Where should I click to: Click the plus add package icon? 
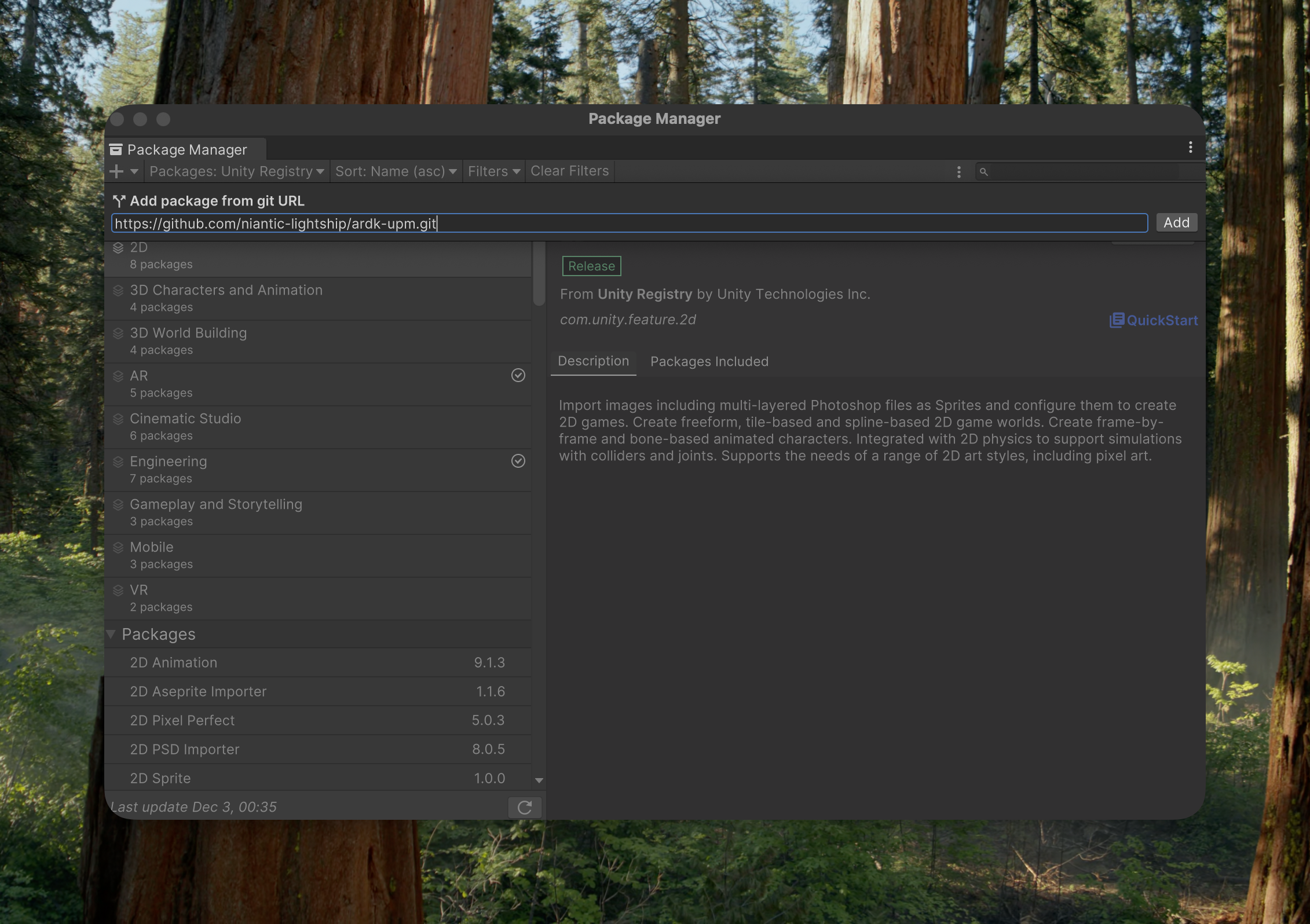coord(116,171)
